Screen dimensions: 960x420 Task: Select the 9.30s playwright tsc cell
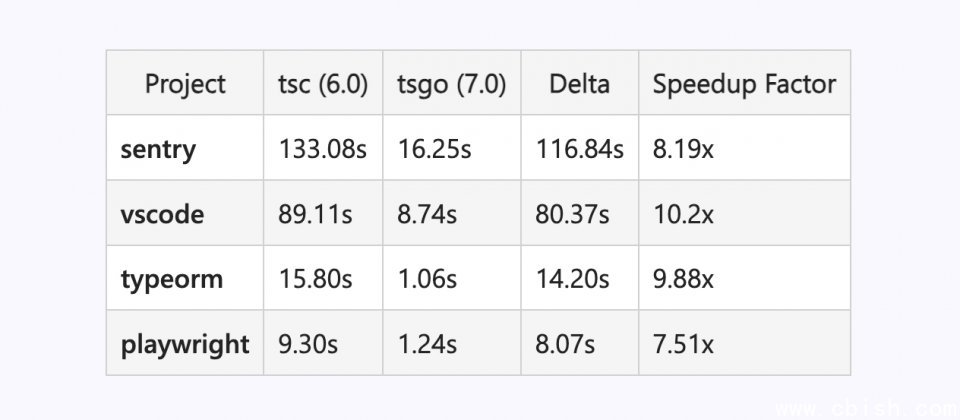click(308, 345)
